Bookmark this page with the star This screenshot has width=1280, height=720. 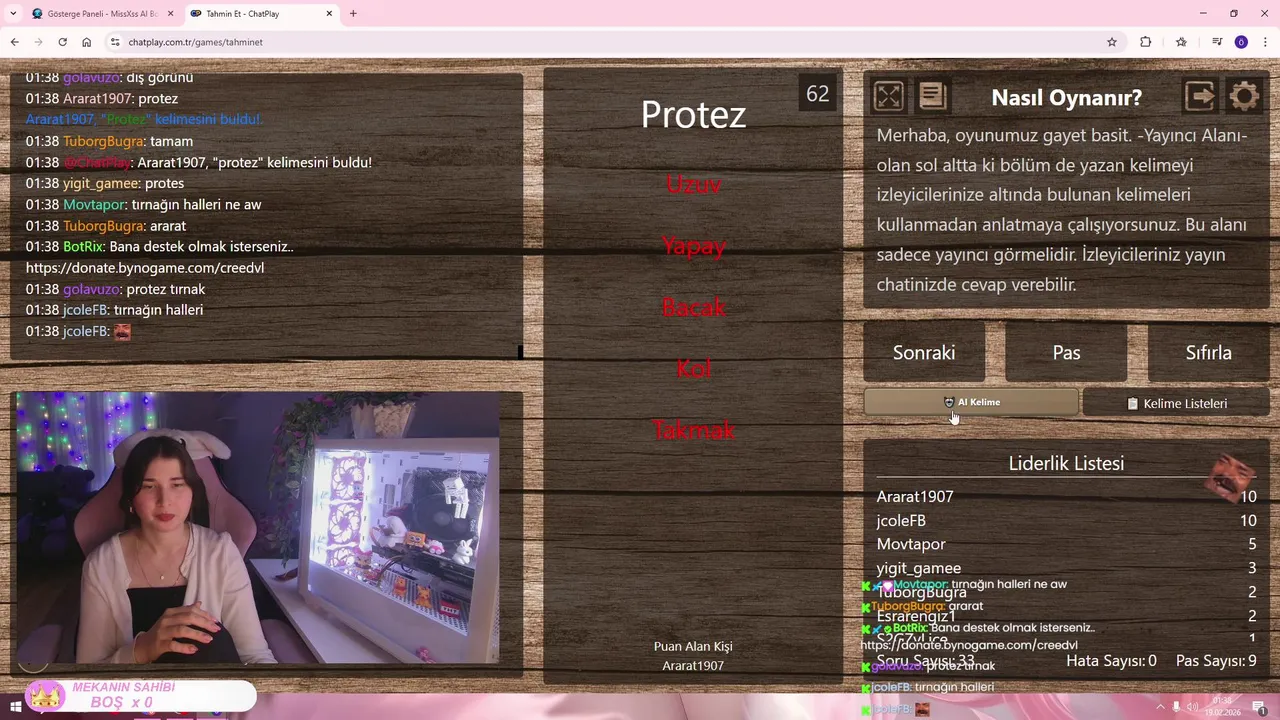(x=1111, y=42)
